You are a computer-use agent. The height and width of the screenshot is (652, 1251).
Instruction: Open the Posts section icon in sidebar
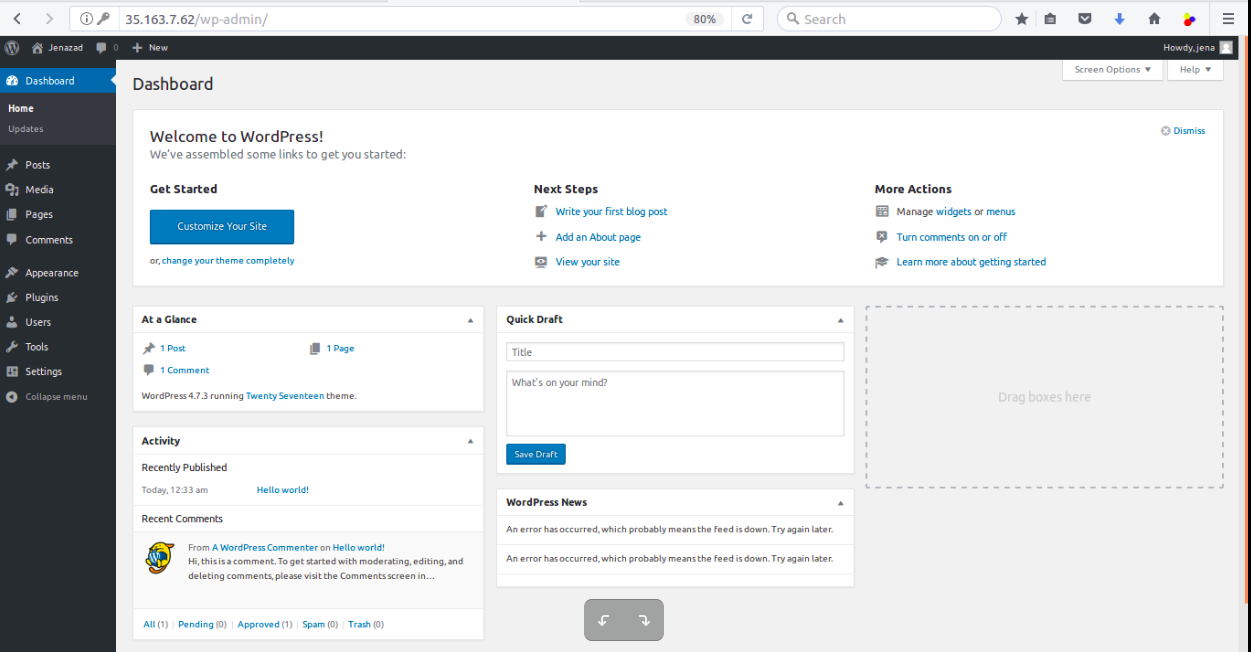point(15,164)
